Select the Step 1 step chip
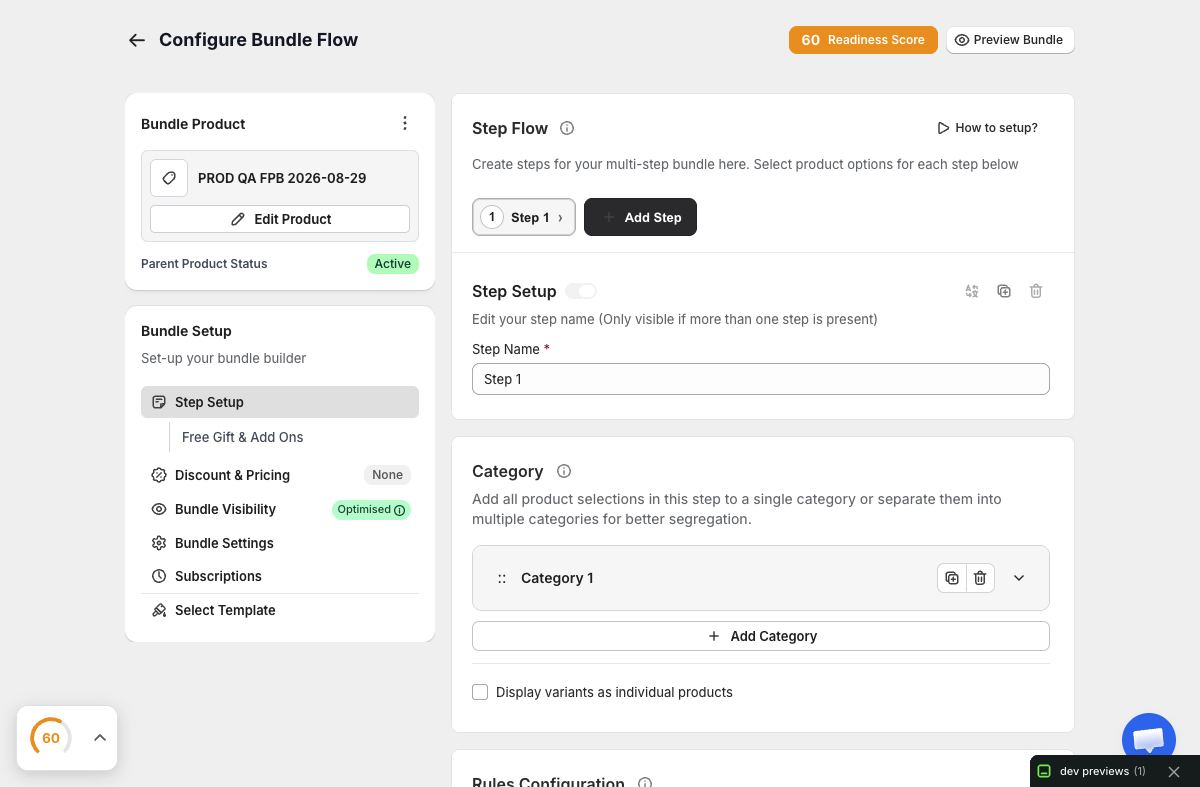This screenshot has width=1200, height=787. [x=524, y=217]
